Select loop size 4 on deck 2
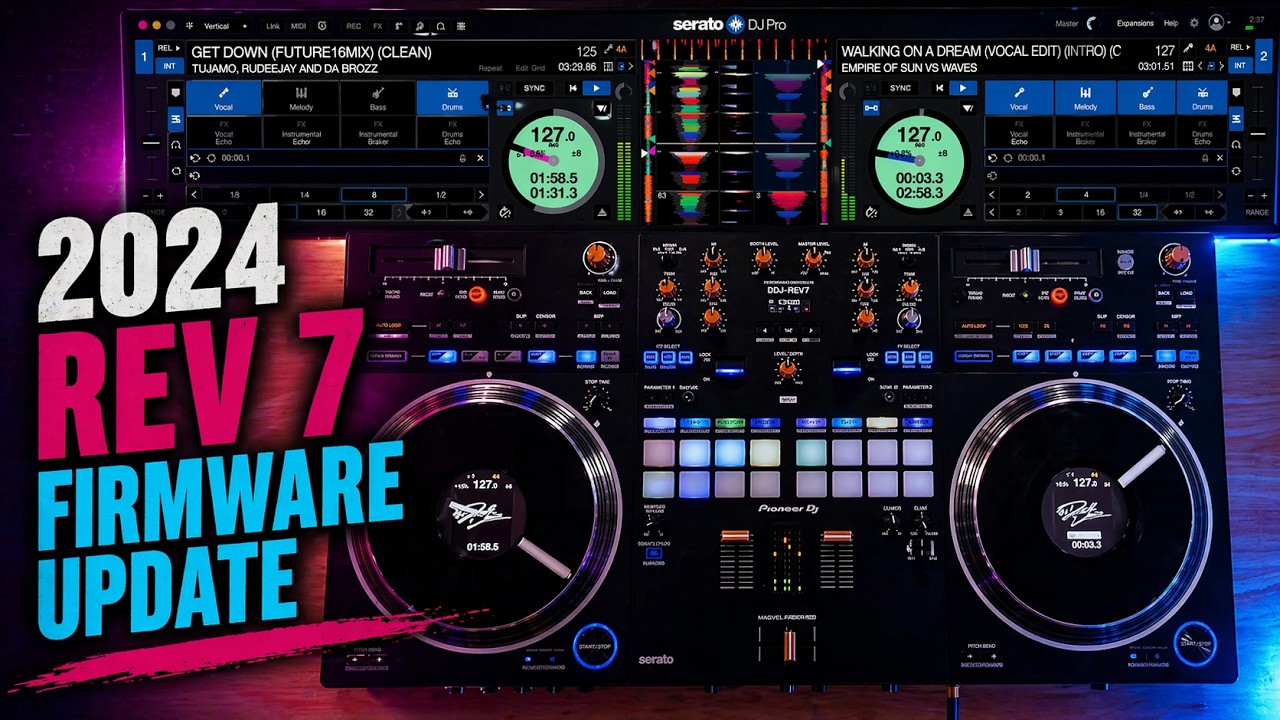 [x=1086, y=195]
